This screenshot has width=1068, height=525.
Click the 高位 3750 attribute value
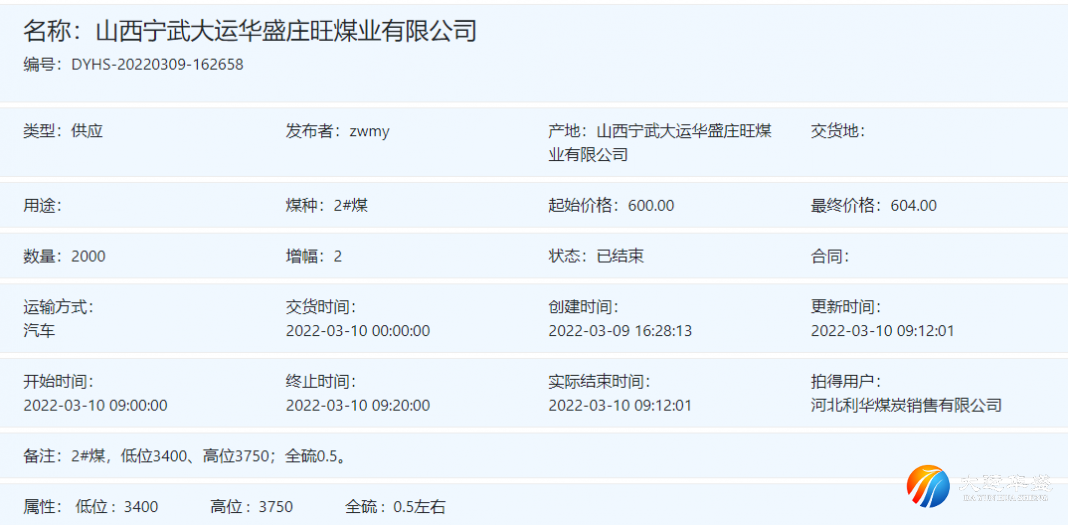[275, 507]
